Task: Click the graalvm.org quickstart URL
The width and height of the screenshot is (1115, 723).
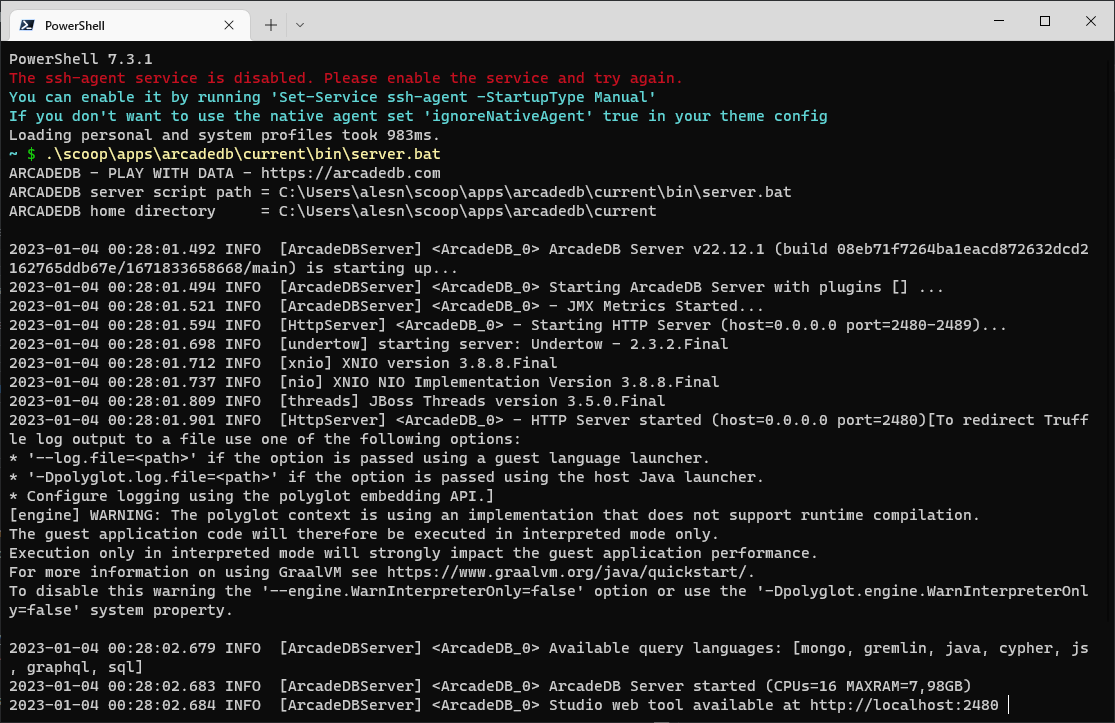Action: [x=567, y=572]
